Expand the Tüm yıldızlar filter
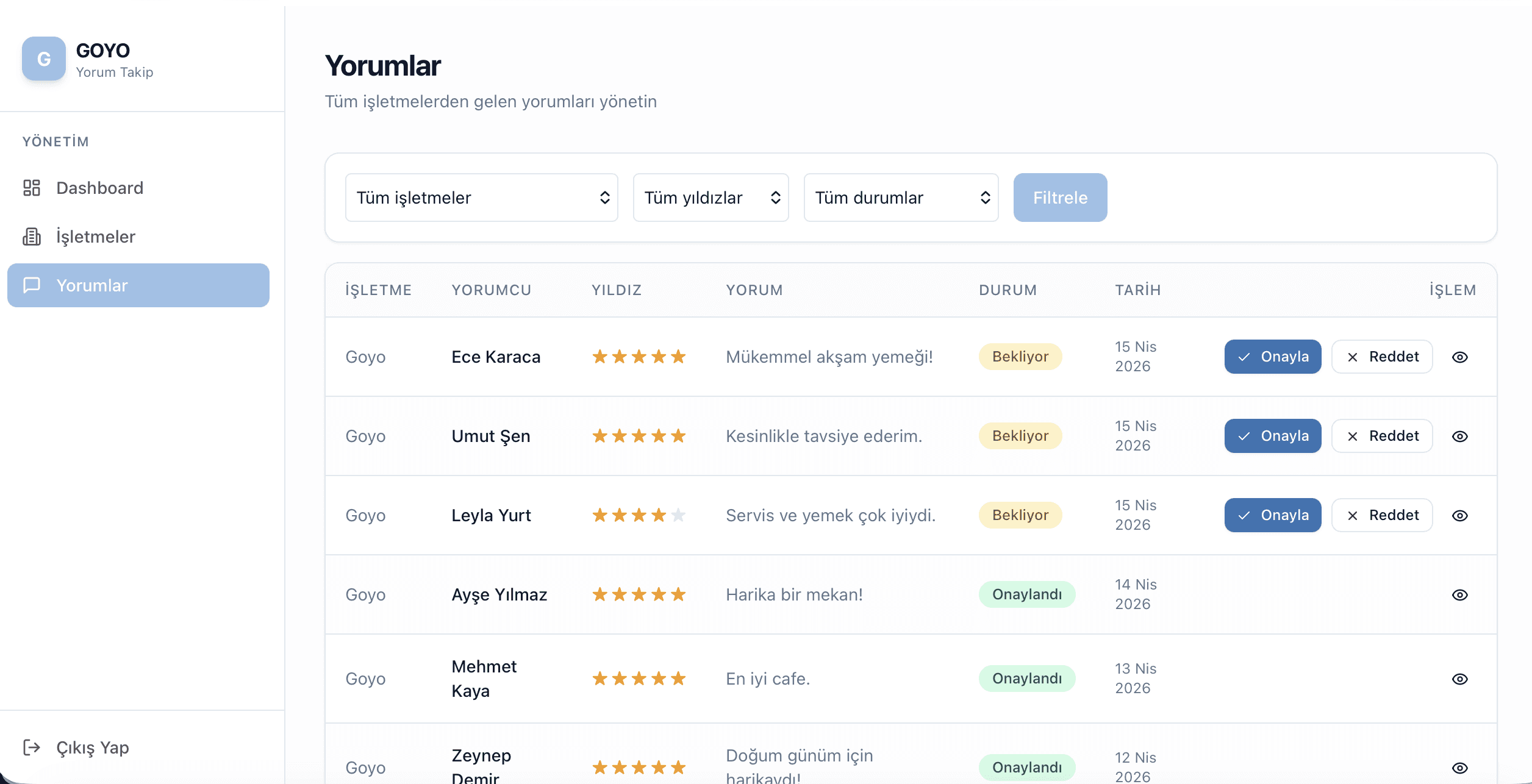Image resolution: width=1532 pixels, height=784 pixels. (x=711, y=198)
